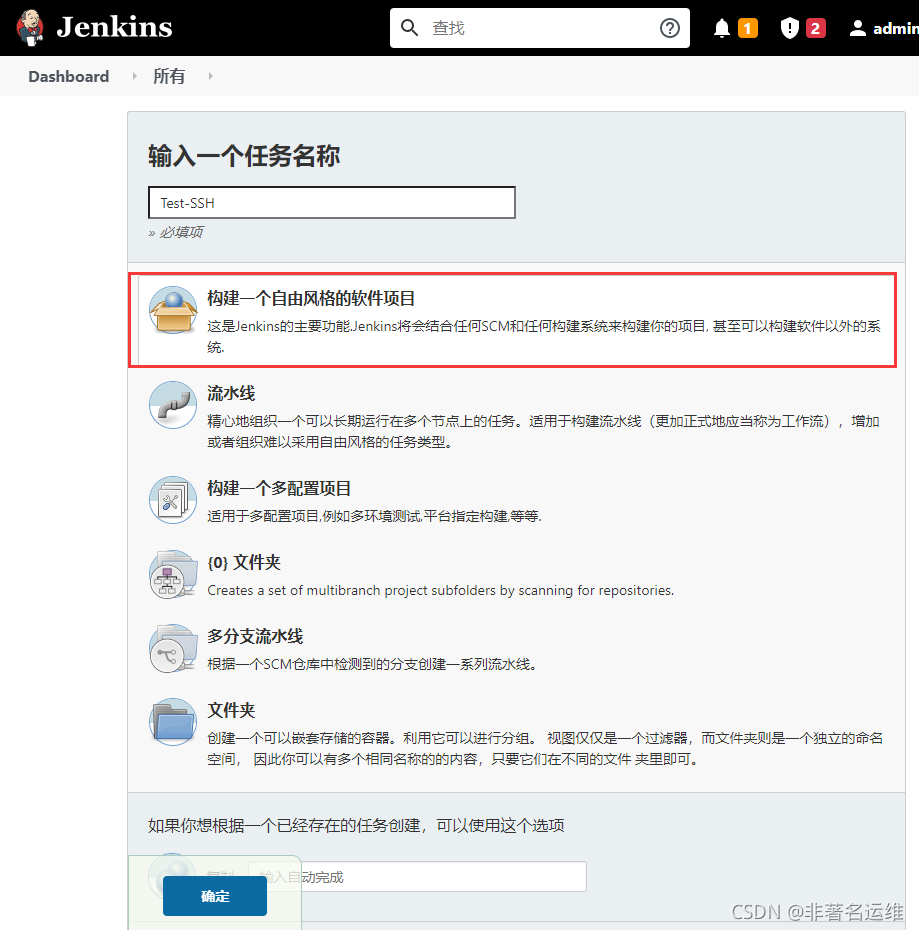Expand the 所有 breadcrumb arrow
The image size is (919, 930).
point(211,76)
